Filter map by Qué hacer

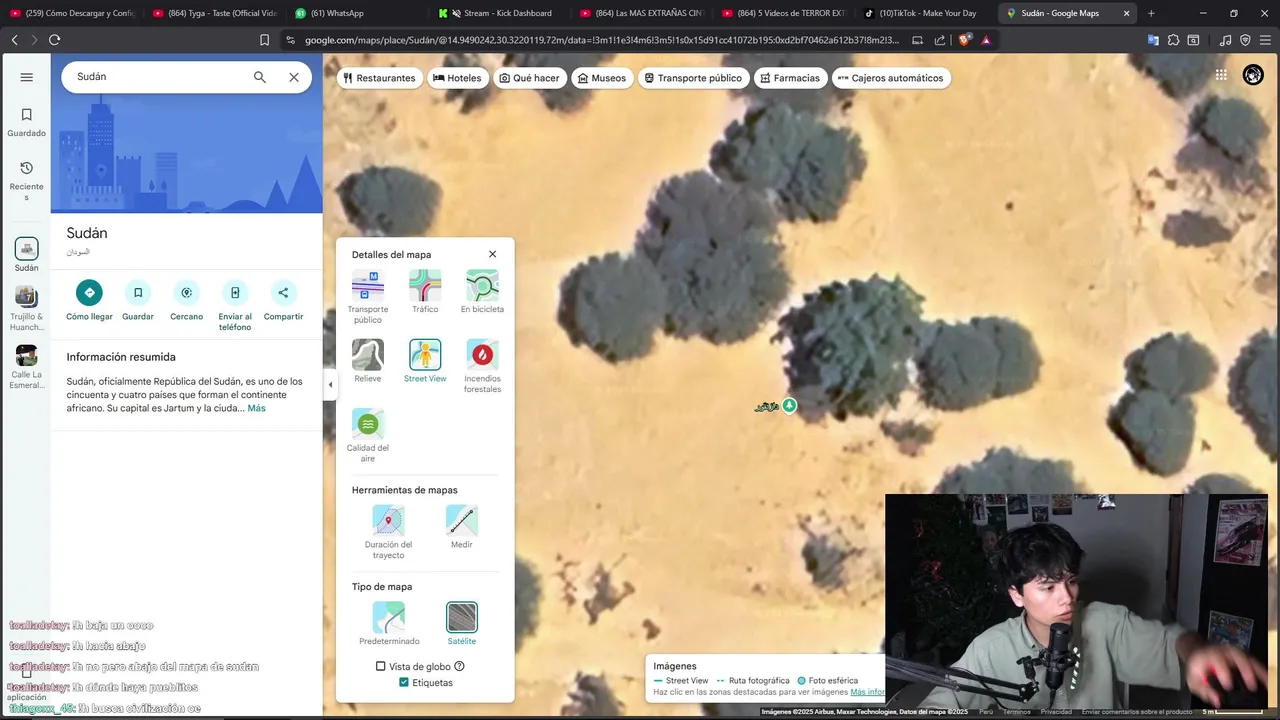point(530,78)
